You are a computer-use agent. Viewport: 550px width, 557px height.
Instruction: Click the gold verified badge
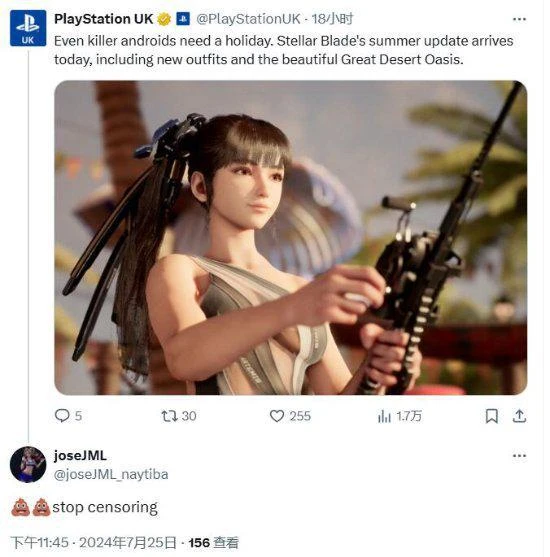[164, 19]
